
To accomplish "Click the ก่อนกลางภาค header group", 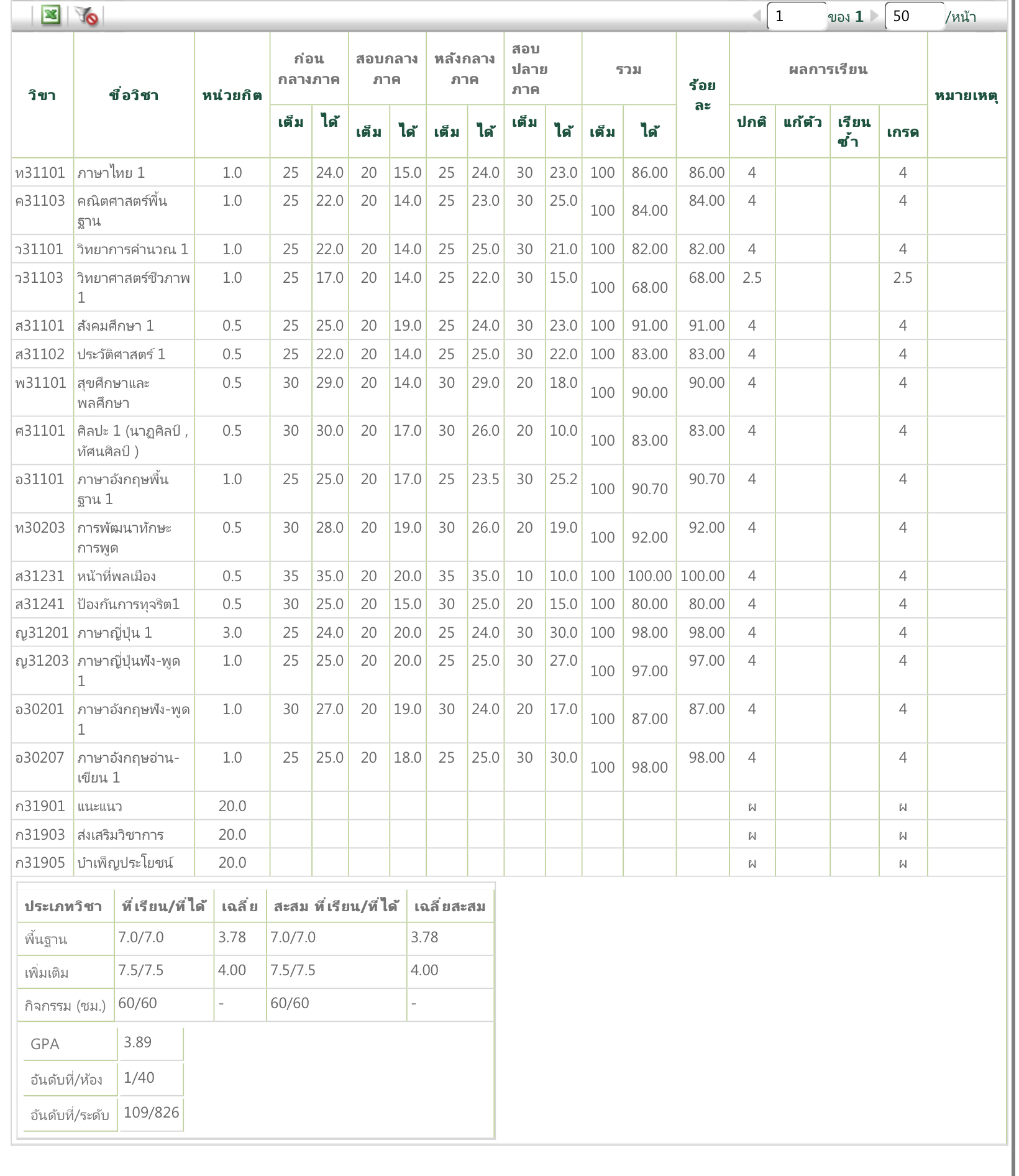I will point(309,69).
